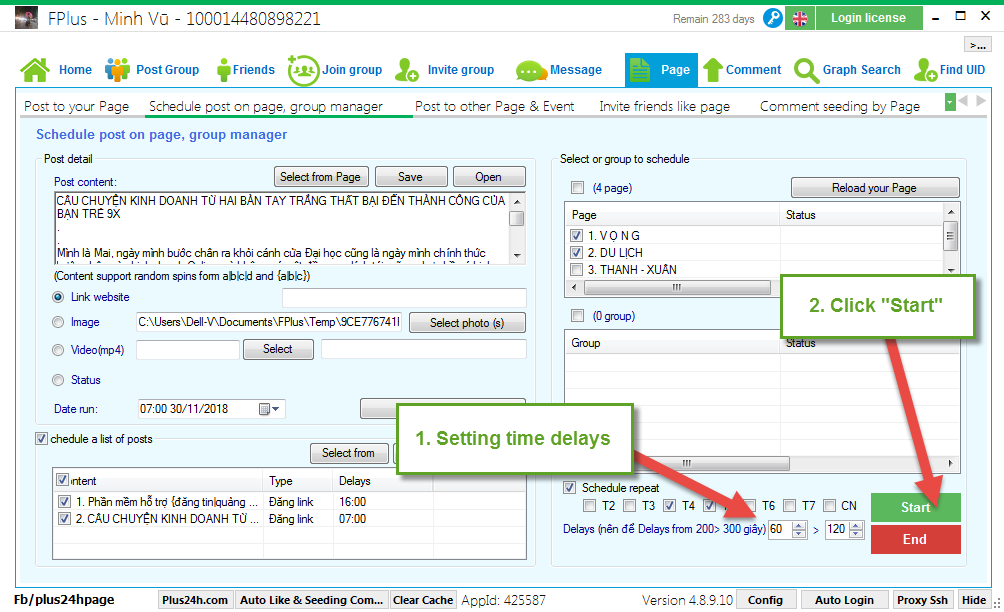Click page list horizontal scrollbar thumb

coord(677,287)
